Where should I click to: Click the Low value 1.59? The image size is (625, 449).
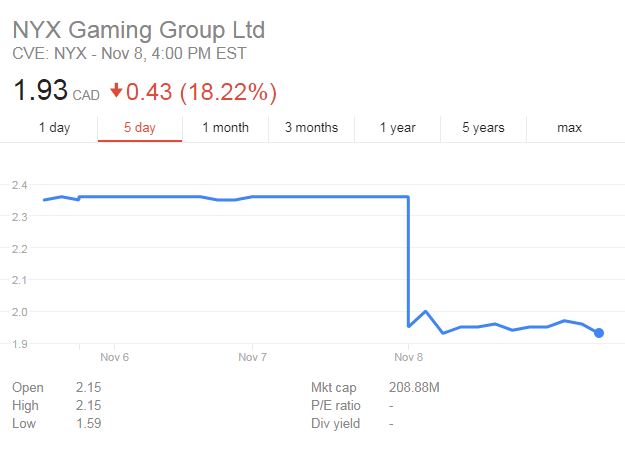click(x=88, y=423)
